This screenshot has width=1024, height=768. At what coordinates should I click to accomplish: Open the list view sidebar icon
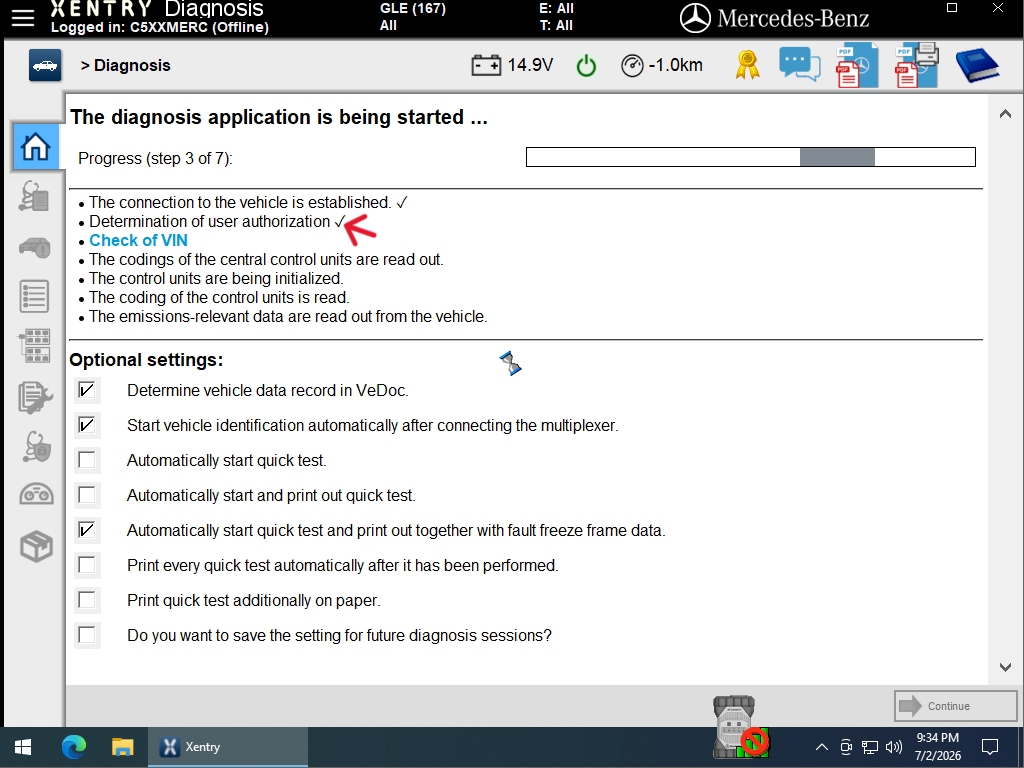(34, 296)
